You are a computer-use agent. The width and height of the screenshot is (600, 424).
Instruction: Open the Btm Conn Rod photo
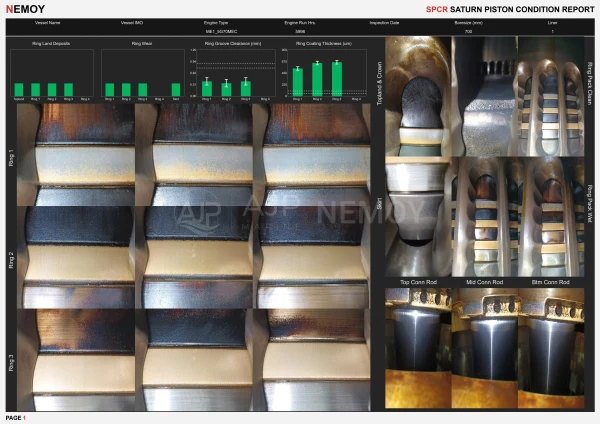(551, 348)
